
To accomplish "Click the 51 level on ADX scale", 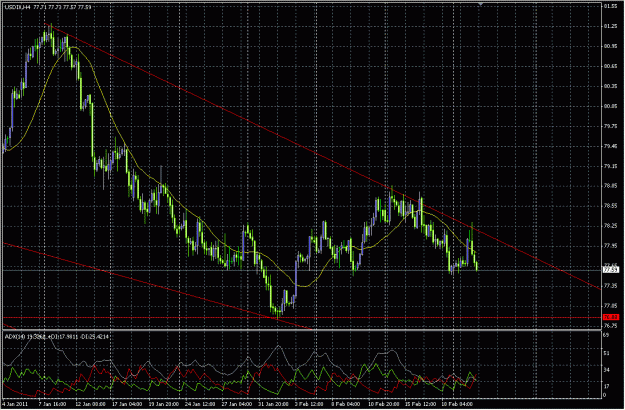I will coord(606,353).
